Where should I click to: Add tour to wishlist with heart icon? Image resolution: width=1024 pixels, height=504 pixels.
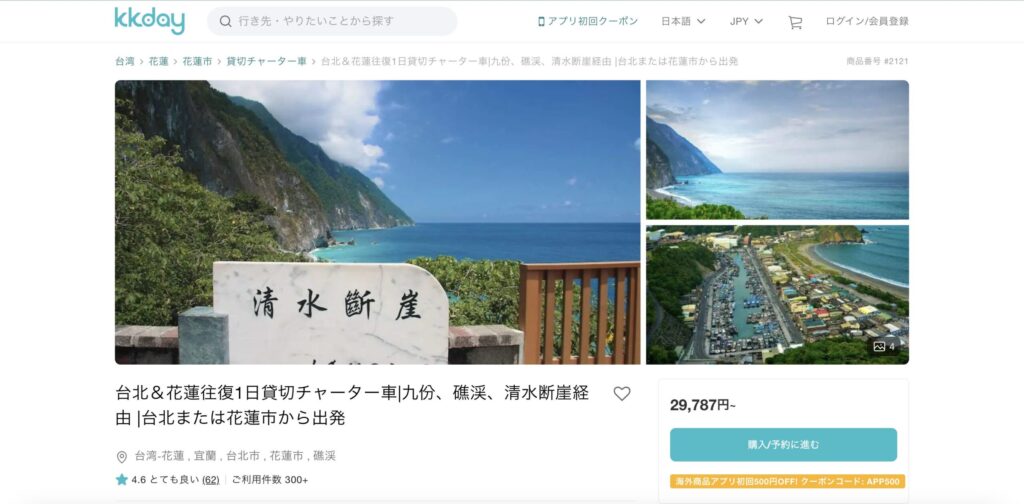622,394
